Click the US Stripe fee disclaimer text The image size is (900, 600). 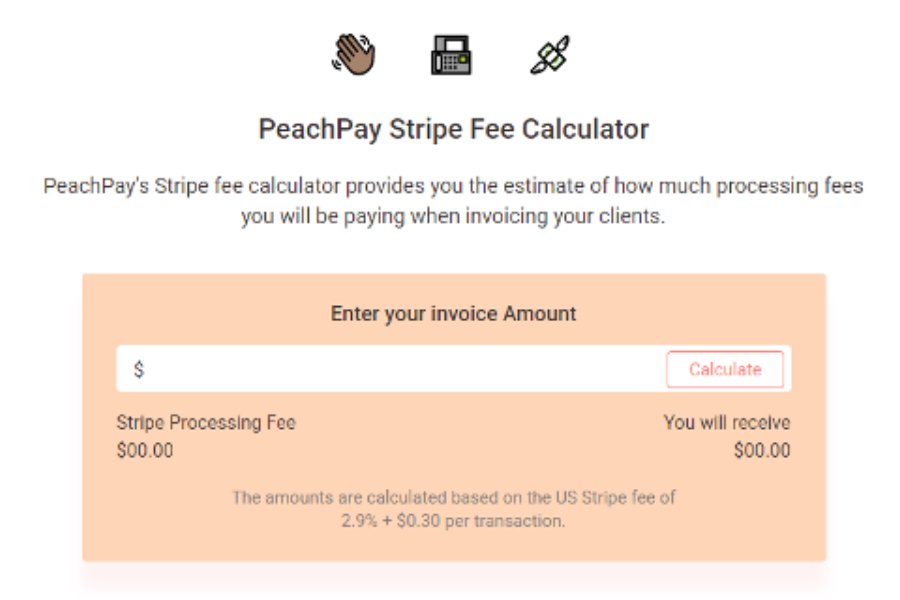453,509
